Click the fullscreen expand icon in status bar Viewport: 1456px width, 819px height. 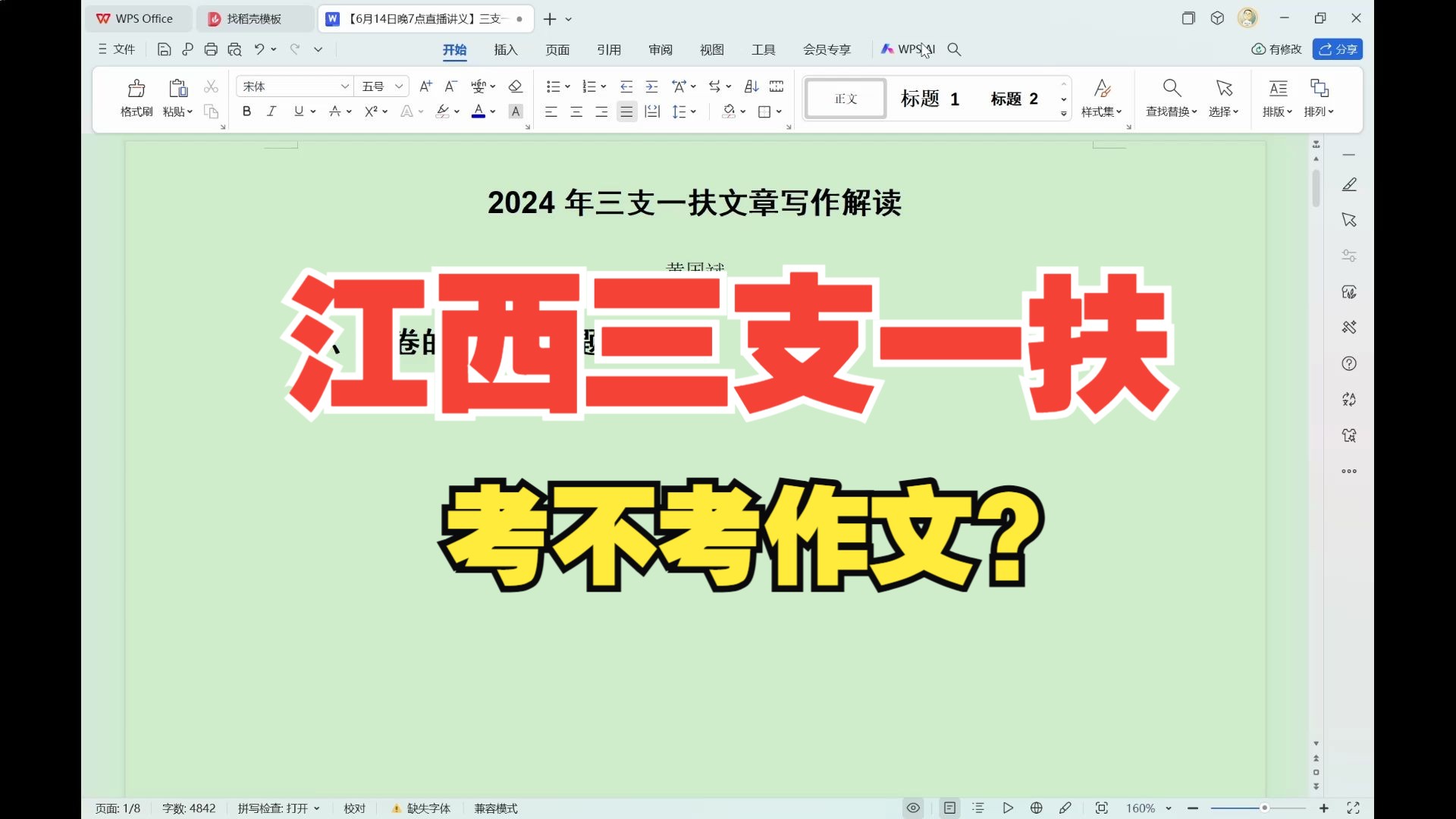(1353, 808)
